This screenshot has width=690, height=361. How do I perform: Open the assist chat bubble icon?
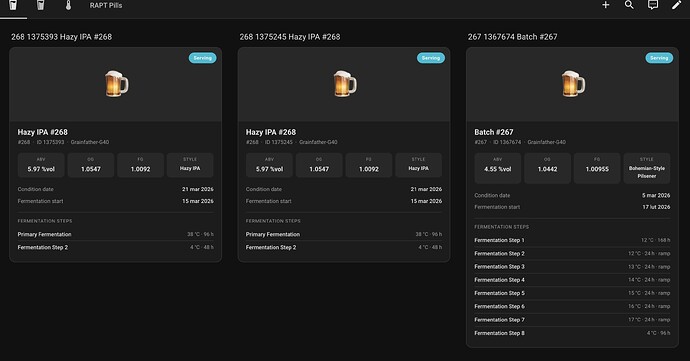(653, 5)
